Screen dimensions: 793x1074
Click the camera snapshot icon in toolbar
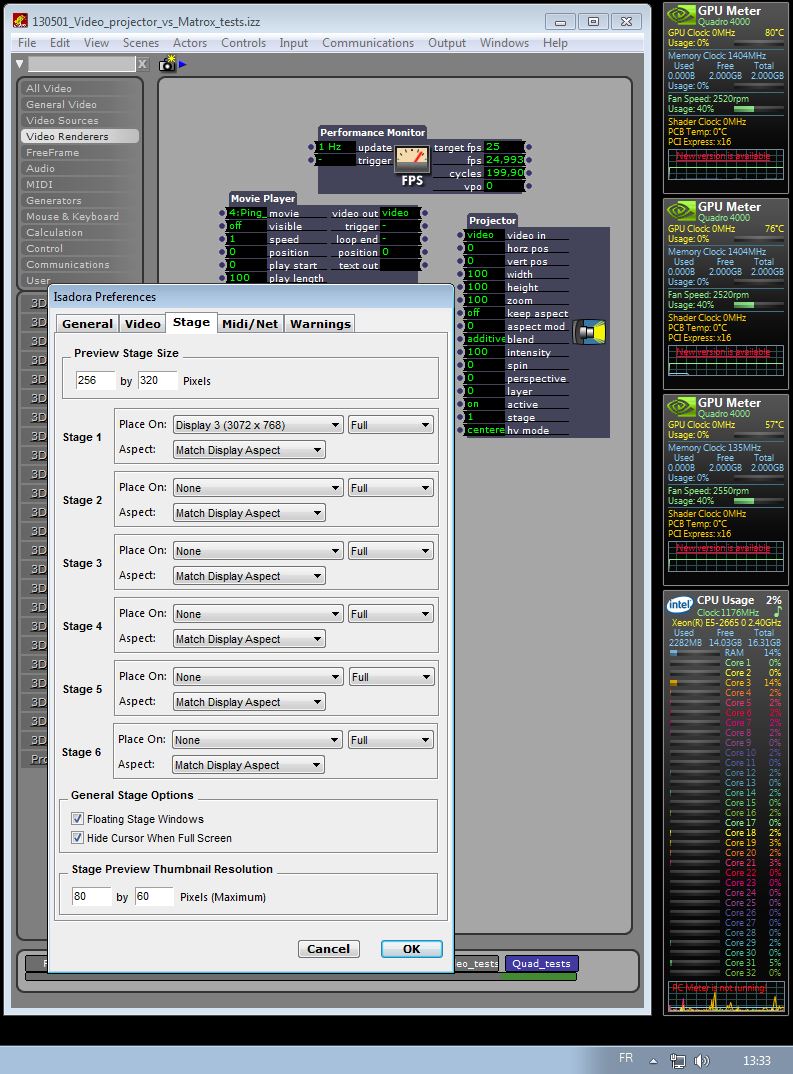pyautogui.click(x=166, y=64)
